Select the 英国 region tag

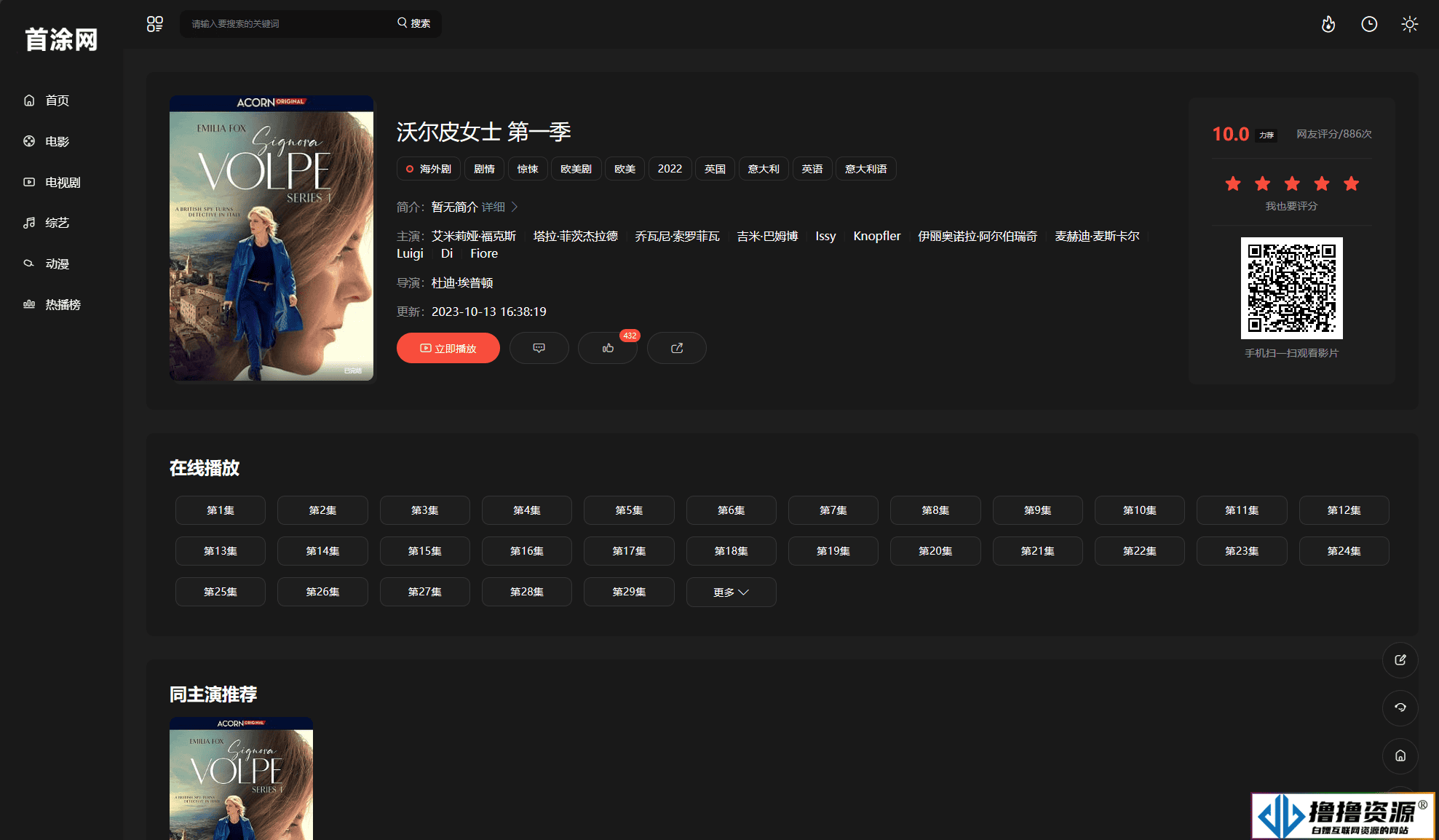[715, 169]
